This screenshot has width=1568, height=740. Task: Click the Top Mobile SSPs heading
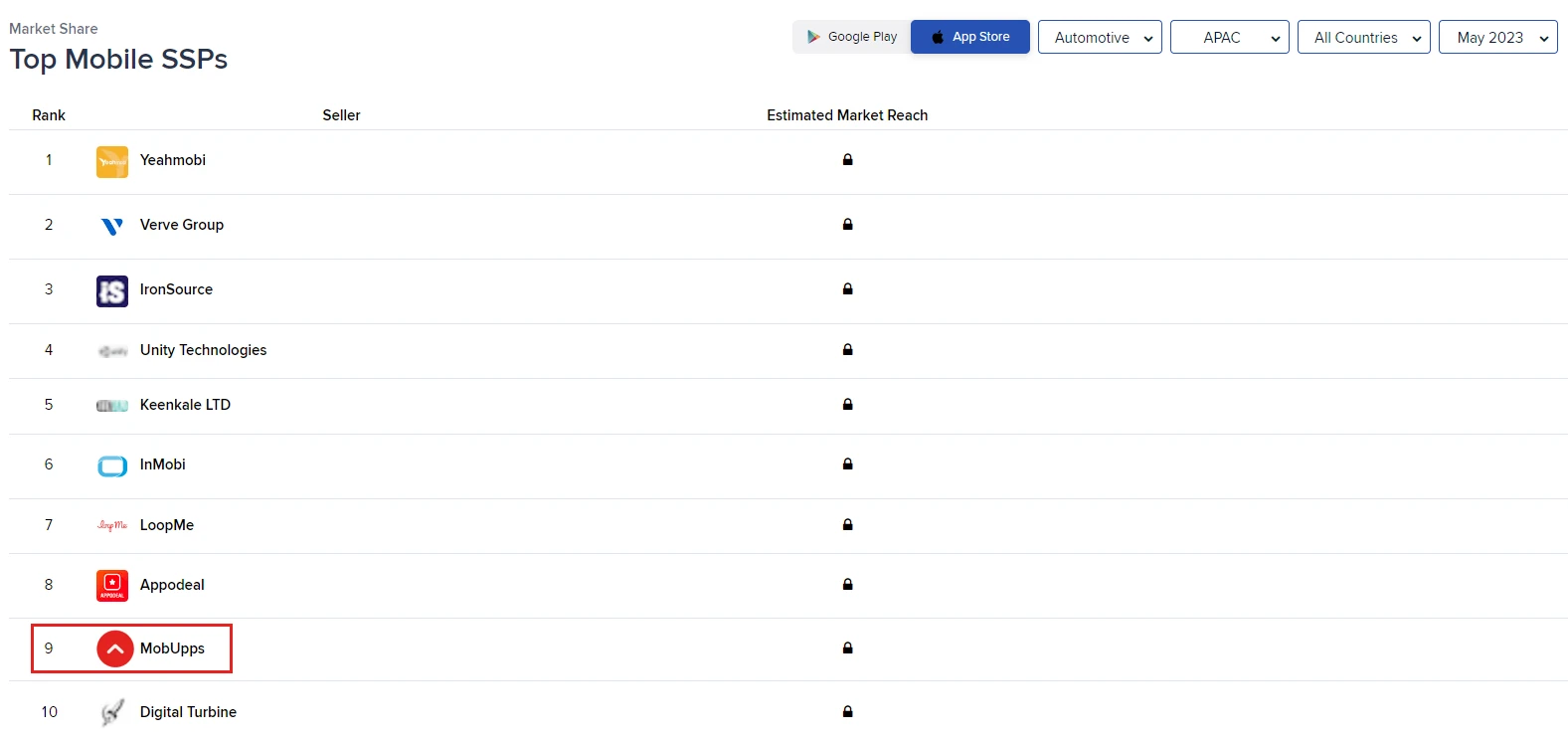point(118,60)
